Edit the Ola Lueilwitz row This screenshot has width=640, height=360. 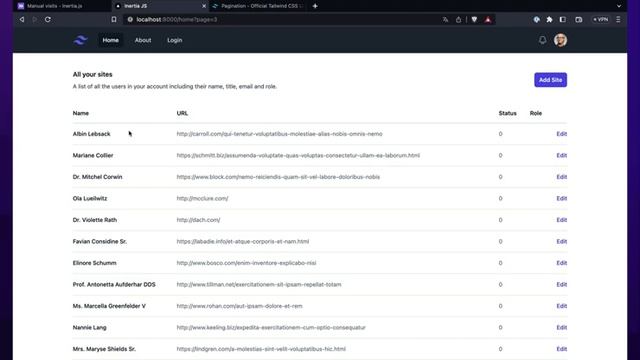click(562, 198)
